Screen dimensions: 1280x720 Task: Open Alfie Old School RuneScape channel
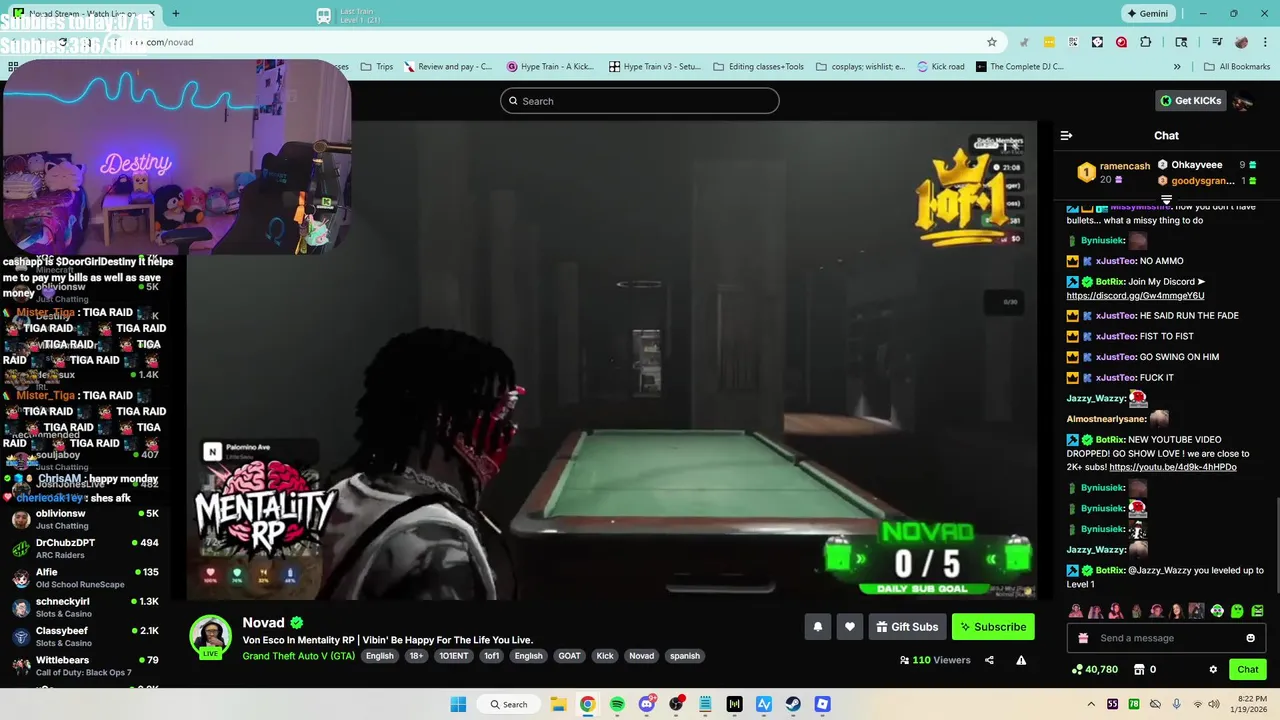[x=85, y=578]
